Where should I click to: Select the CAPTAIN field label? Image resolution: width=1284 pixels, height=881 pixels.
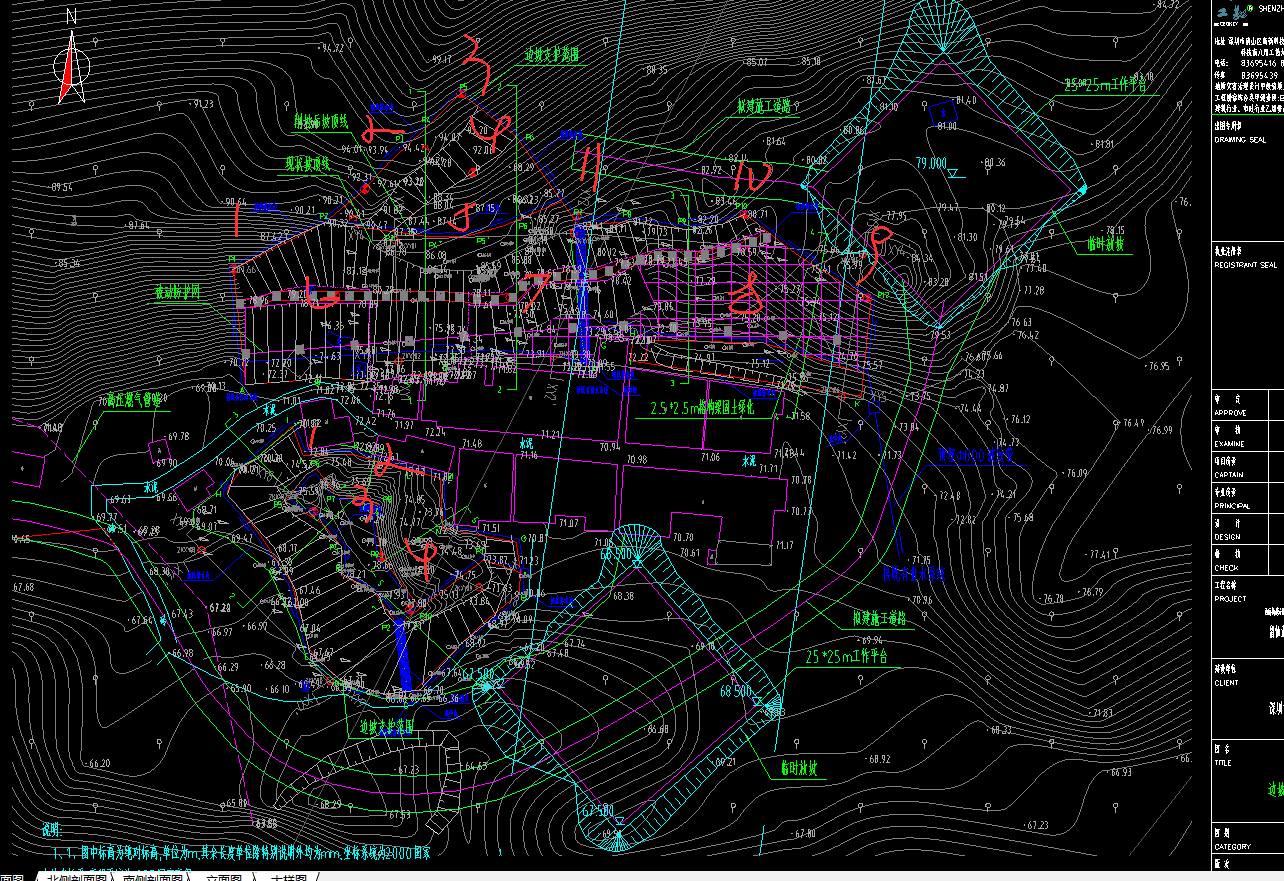tap(1229, 475)
